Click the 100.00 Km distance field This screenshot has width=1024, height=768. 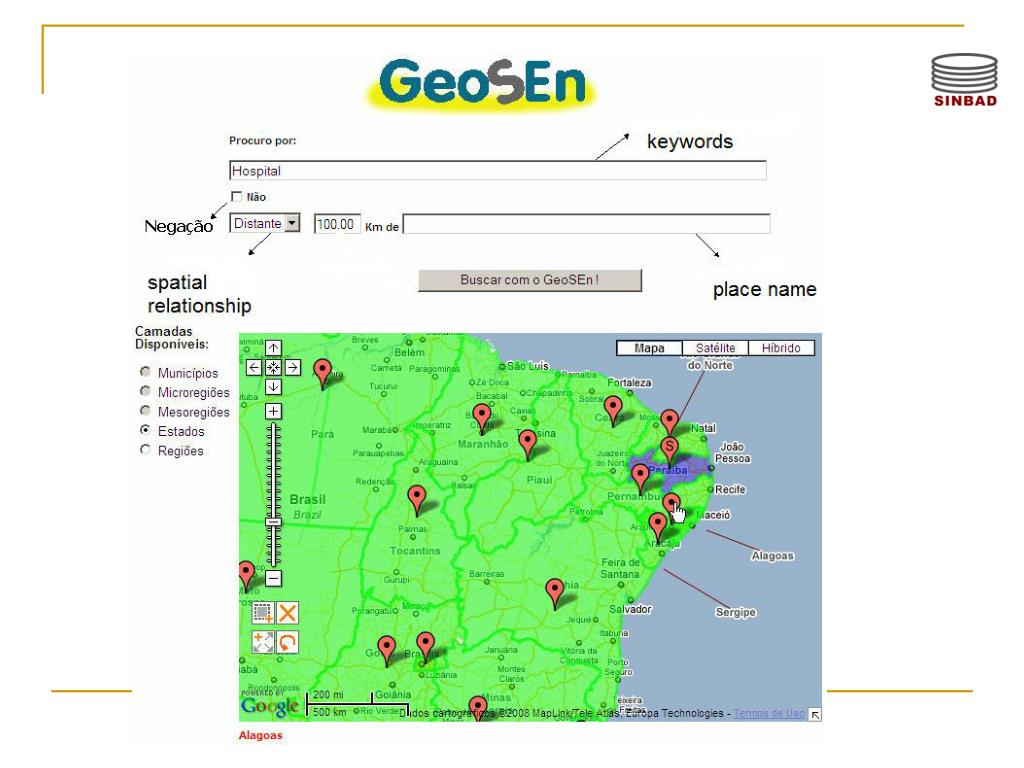(x=337, y=224)
